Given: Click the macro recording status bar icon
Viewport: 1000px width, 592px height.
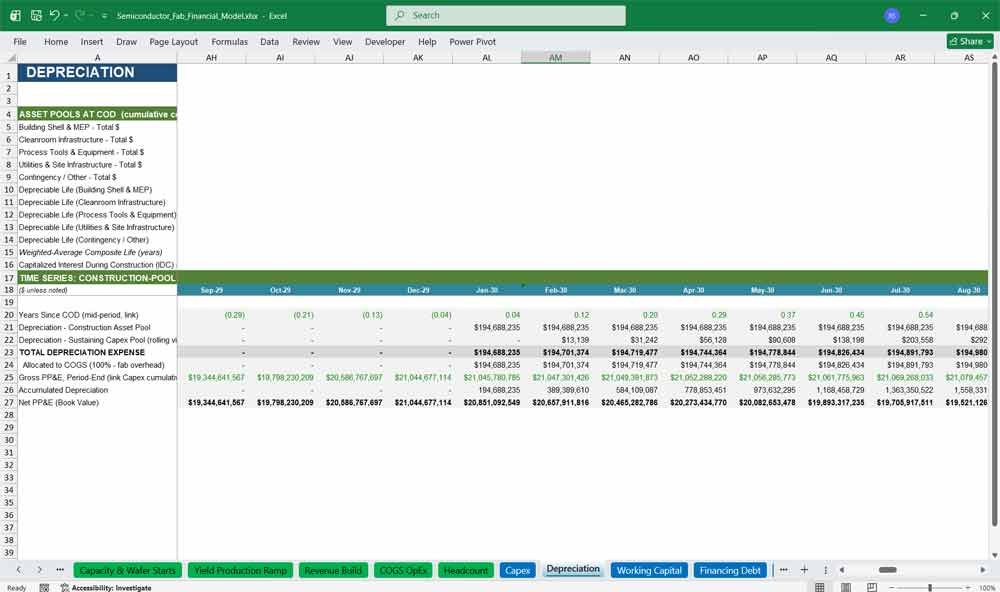Looking at the screenshot, I should 44,588.
